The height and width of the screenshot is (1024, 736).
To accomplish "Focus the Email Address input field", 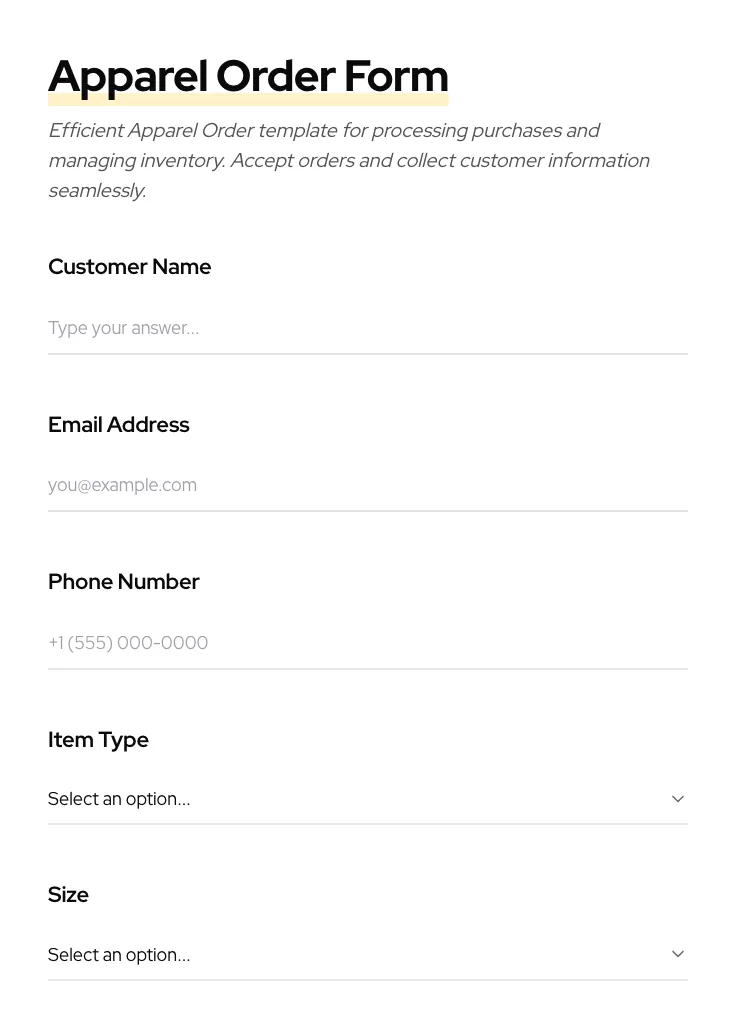I will pos(367,485).
